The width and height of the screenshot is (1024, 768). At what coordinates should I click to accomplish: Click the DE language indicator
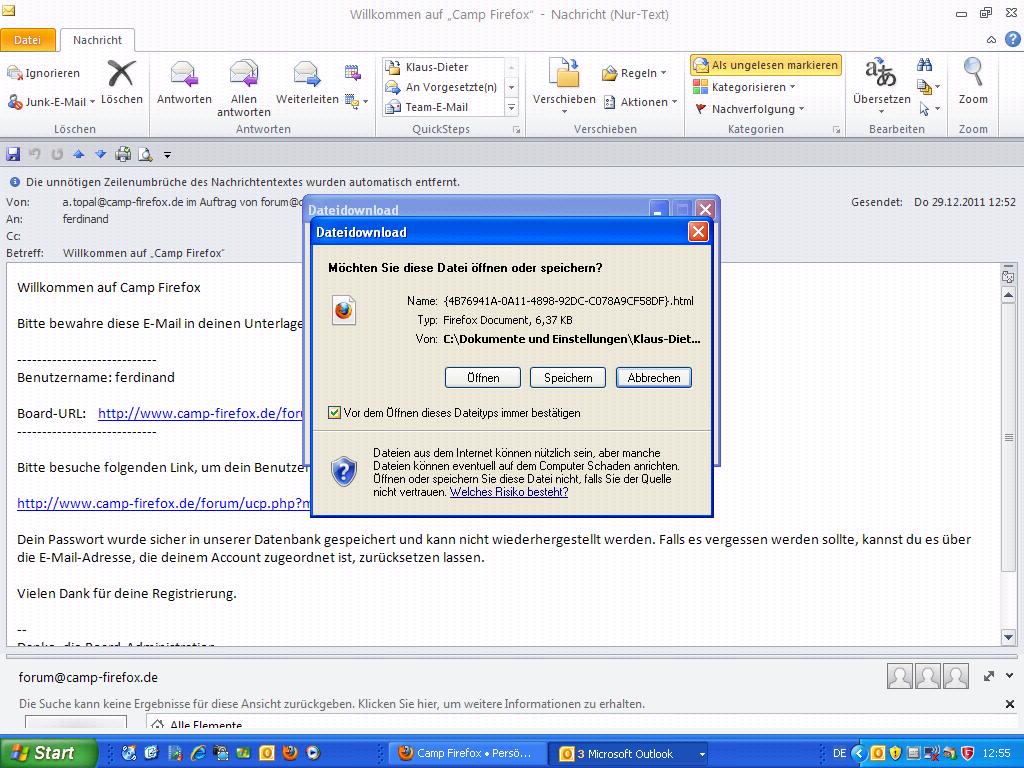[x=840, y=753]
